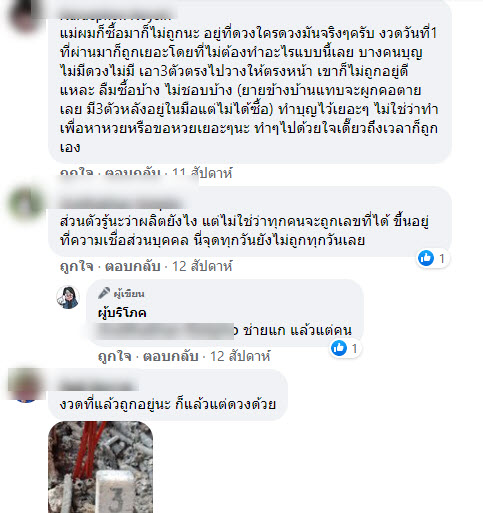The height and width of the screenshot is (513, 483).
Task: Click ตอบกลับ under the author's reply
Action: tap(171, 356)
